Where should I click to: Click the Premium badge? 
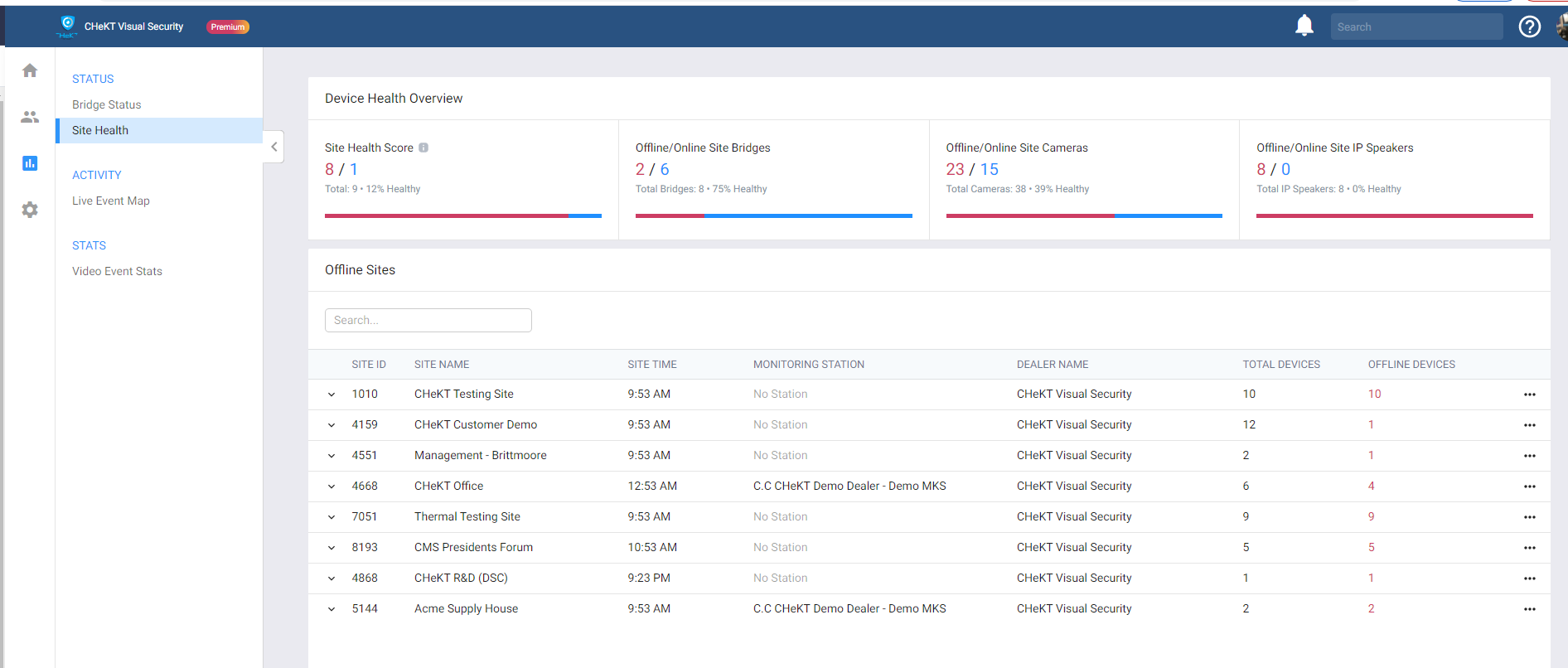pos(228,27)
